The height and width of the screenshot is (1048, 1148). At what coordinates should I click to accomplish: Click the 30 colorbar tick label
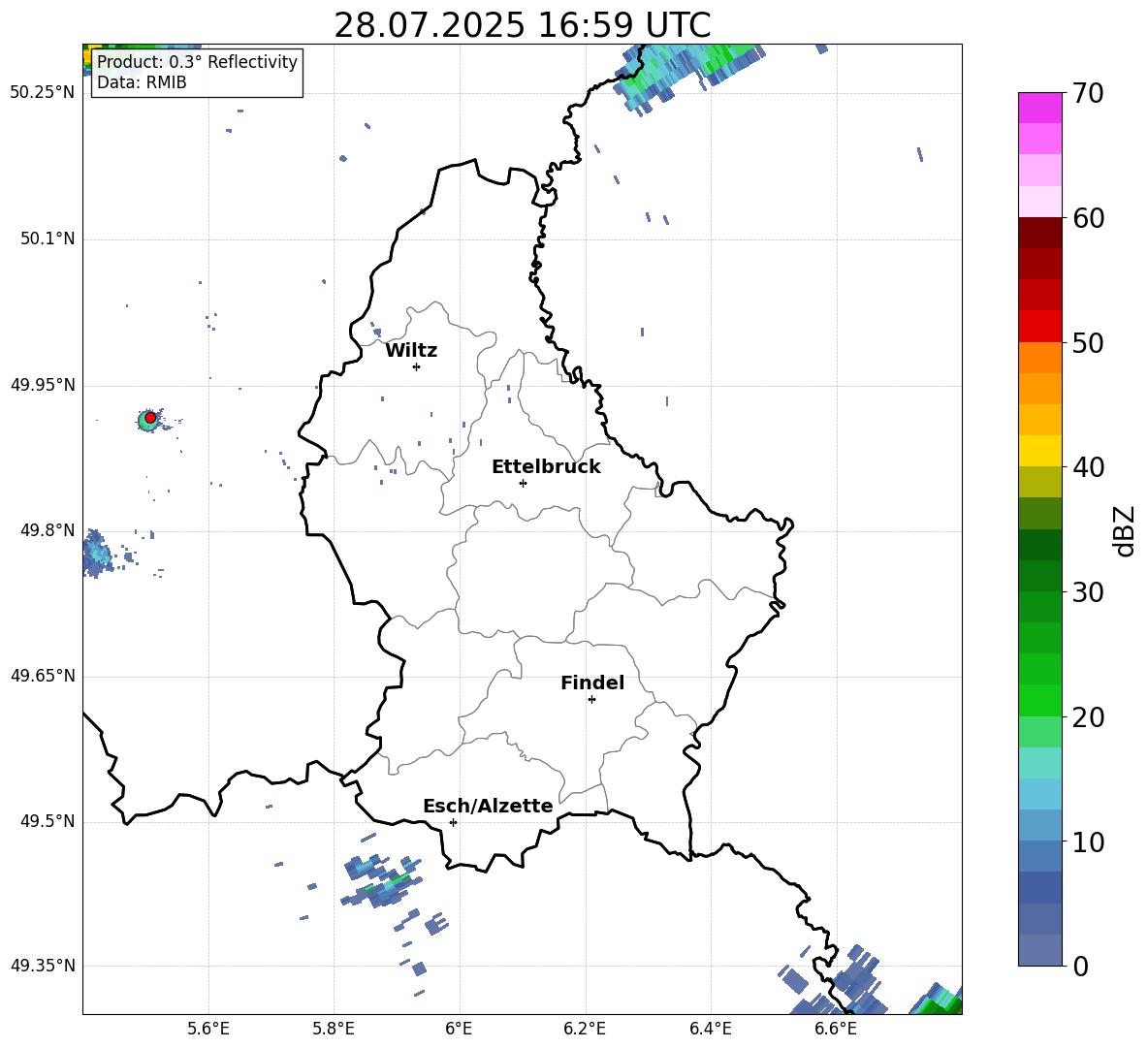1088,592
